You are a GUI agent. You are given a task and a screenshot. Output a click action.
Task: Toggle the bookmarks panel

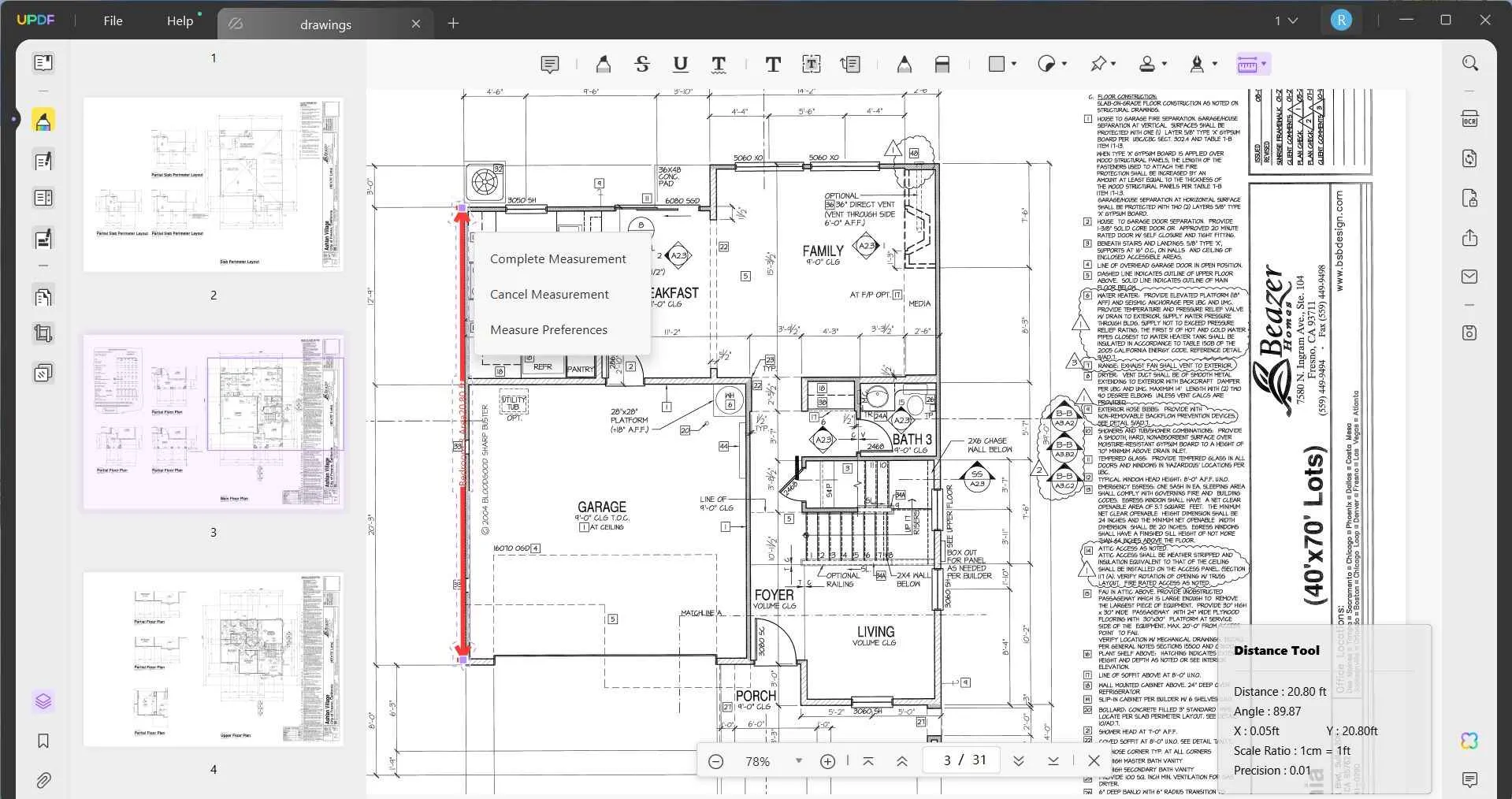pyautogui.click(x=43, y=741)
